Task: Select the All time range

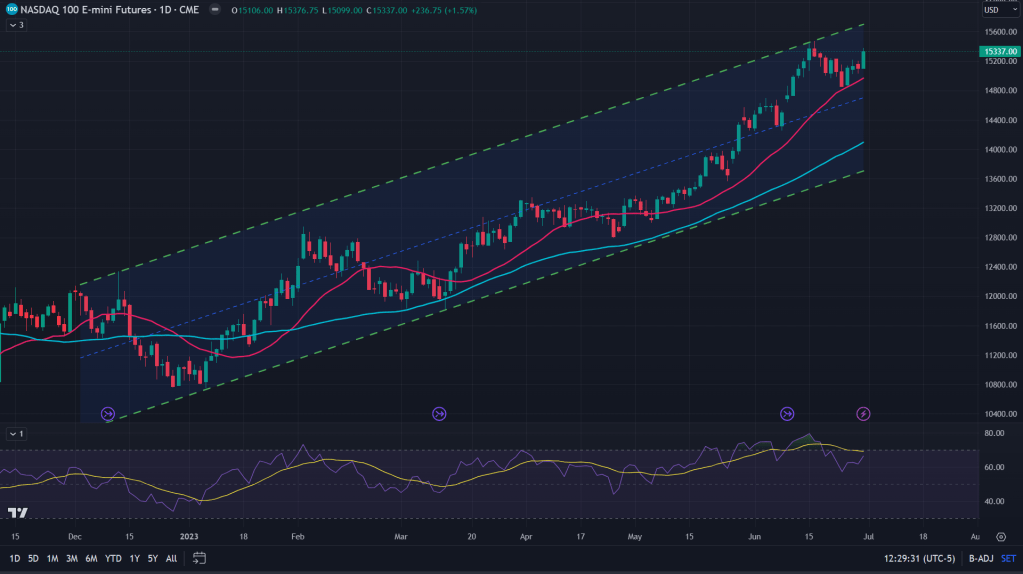Action: (171, 558)
